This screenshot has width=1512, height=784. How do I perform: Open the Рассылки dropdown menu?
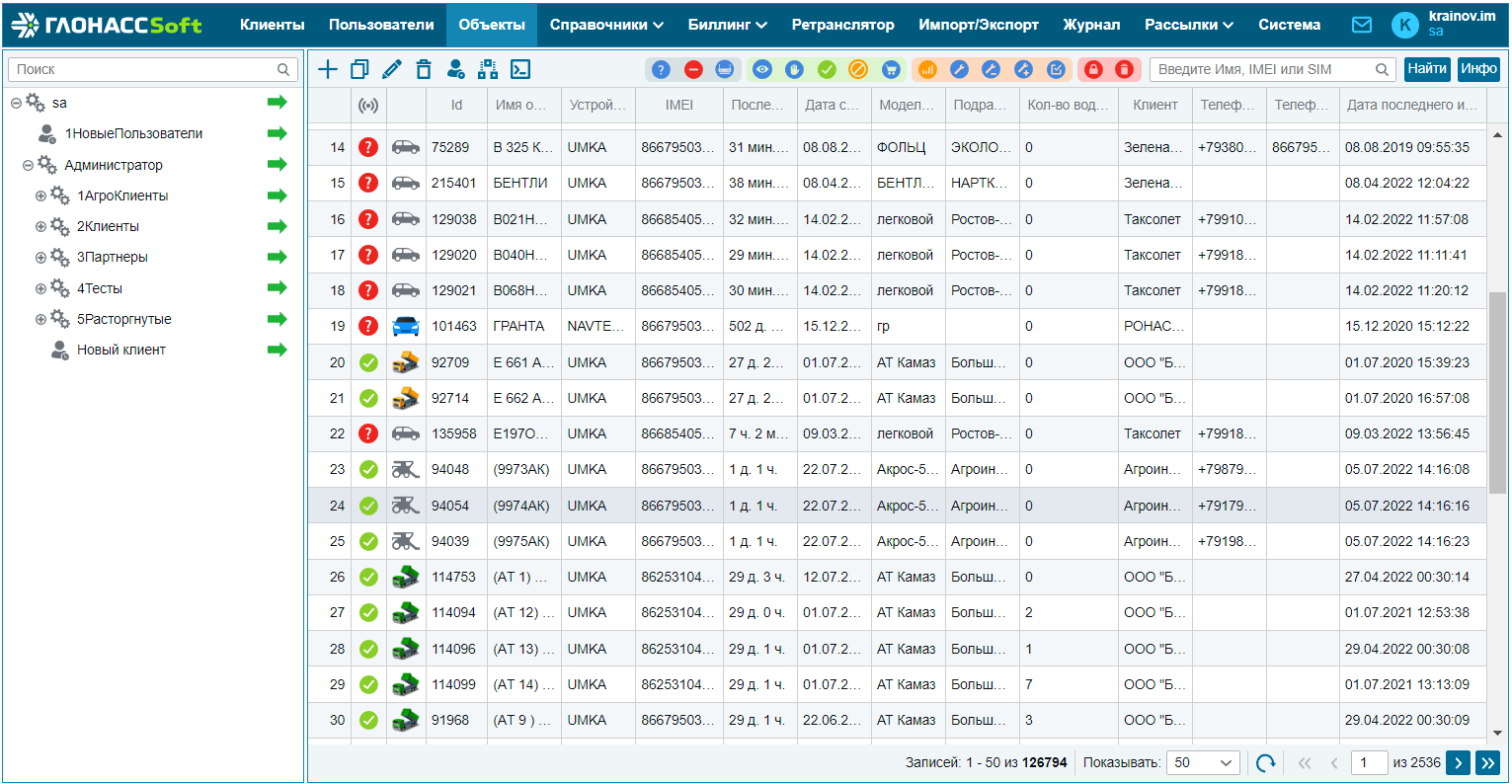pyautogui.click(x=1189, y=25)
